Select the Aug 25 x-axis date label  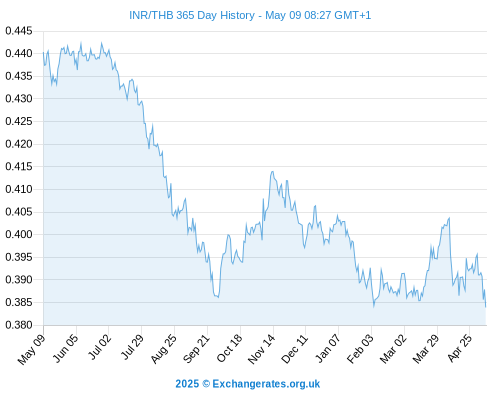pos(163,349)
